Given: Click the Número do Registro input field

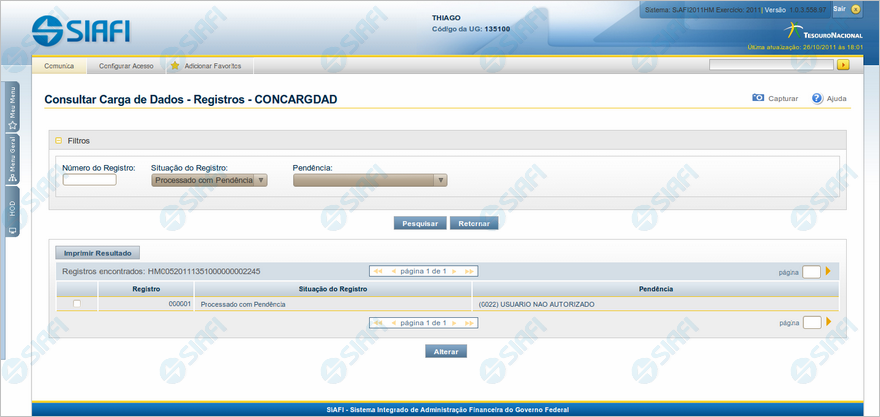Looking at the screenshot, I should click(x=89, y=180).
